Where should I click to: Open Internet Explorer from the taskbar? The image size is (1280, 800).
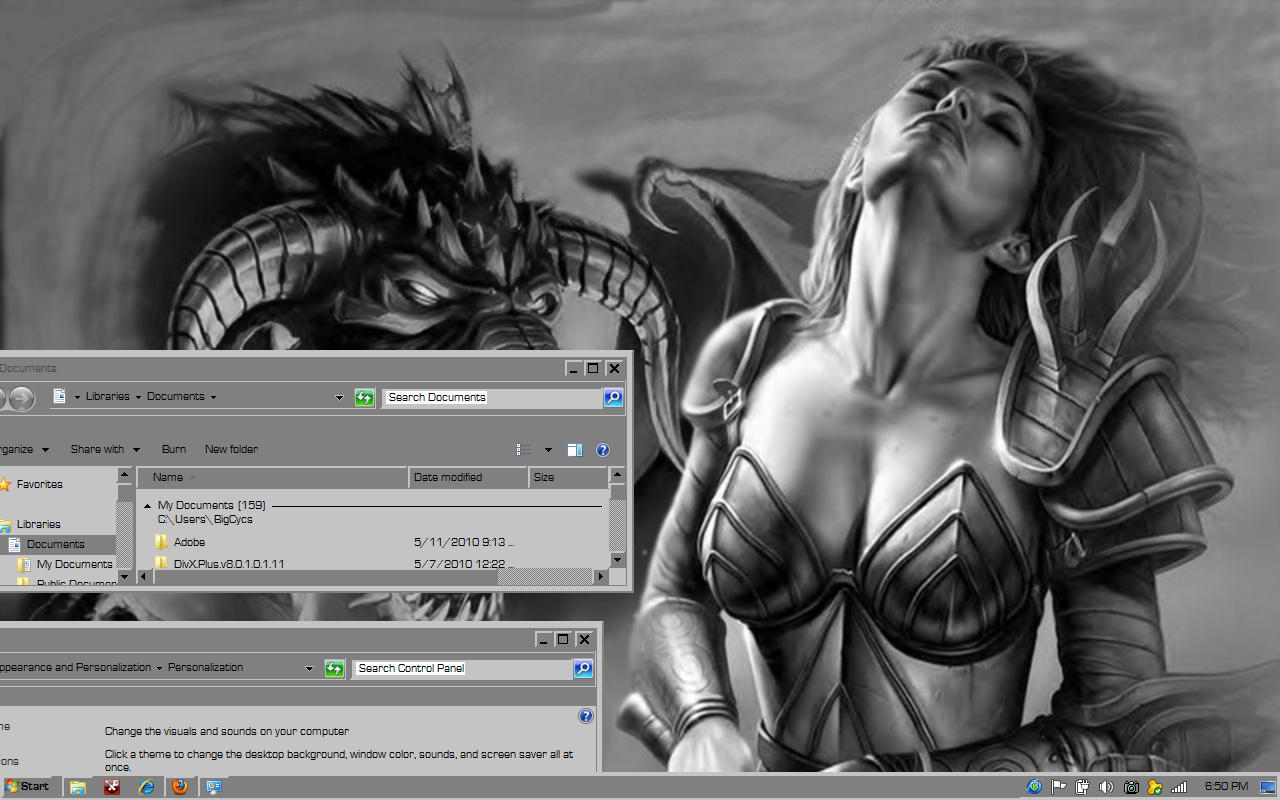coord(147,787)
